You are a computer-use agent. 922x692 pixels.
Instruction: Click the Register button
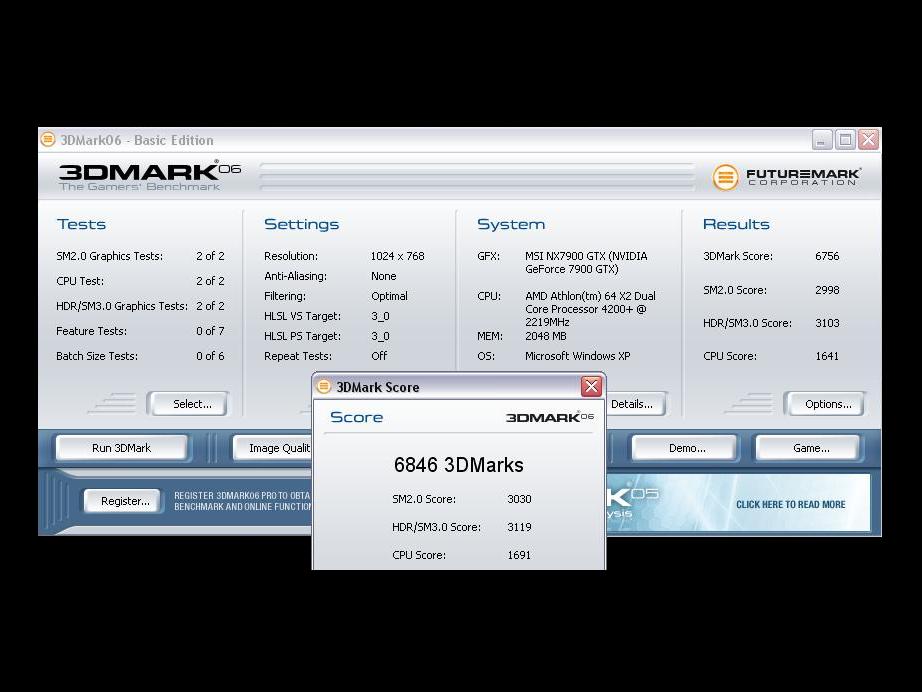point(122,501)
